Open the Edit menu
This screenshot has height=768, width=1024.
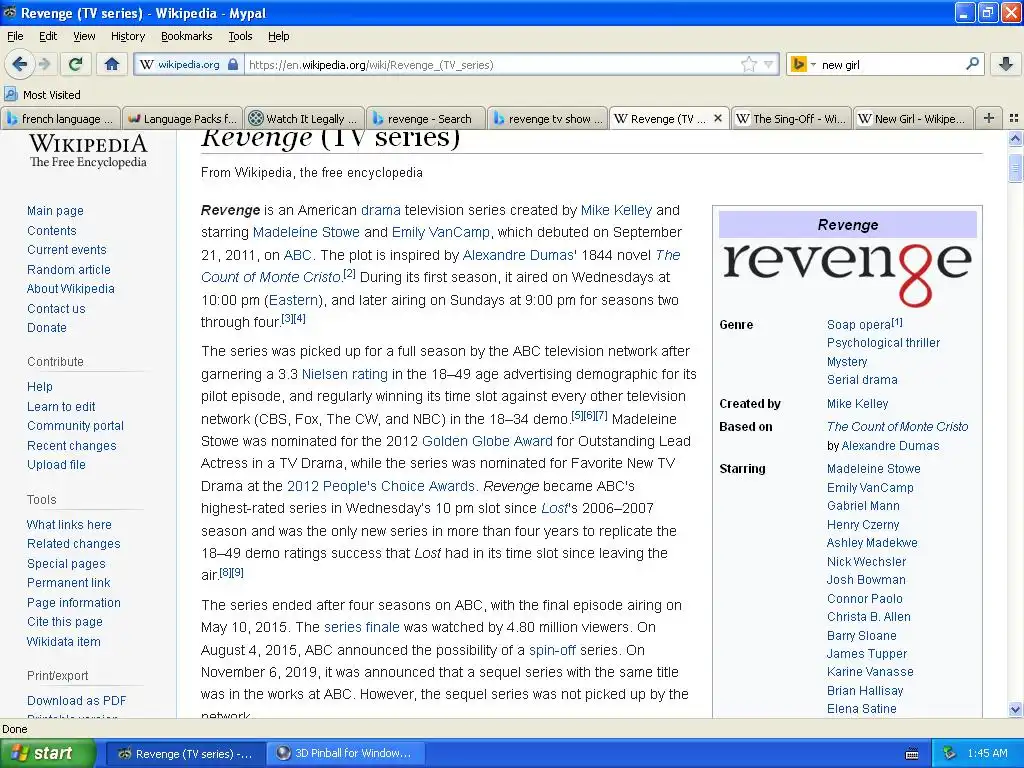pos(48,36)
